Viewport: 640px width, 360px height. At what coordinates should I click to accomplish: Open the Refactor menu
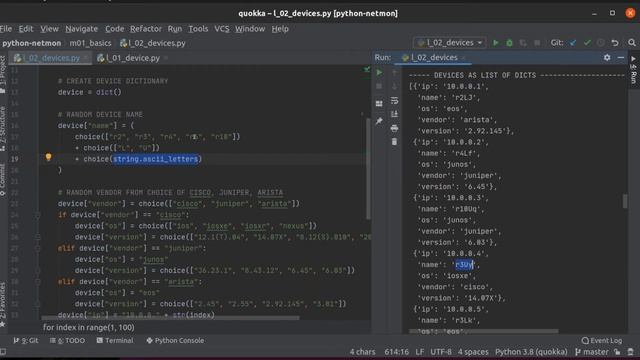146,29
